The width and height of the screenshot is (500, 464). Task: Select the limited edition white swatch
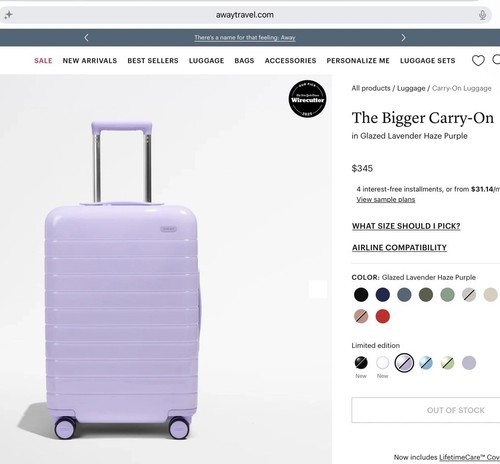coord(383,363)
